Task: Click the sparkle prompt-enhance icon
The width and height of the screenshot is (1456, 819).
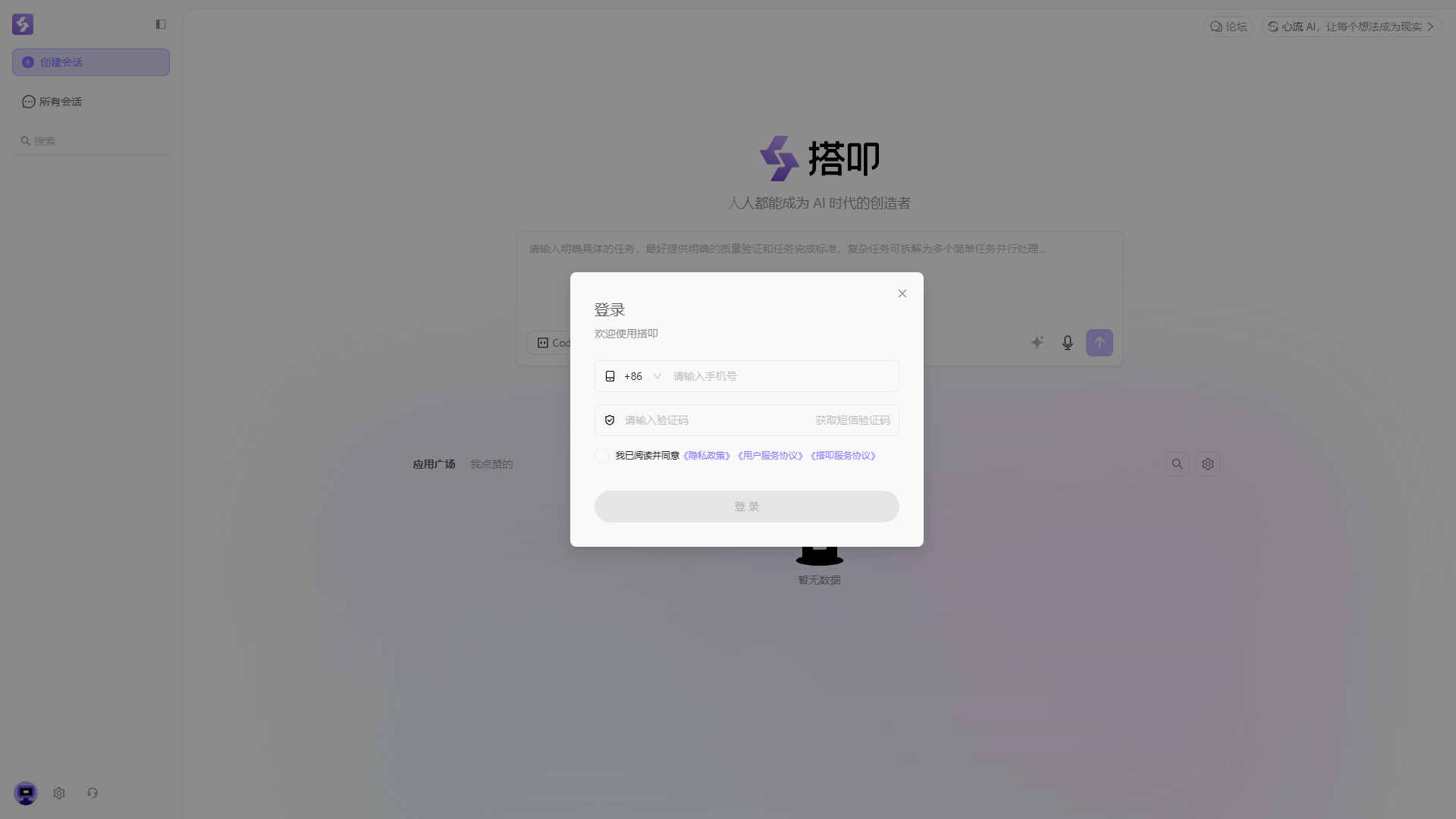Action: [x=1037, y=343]
